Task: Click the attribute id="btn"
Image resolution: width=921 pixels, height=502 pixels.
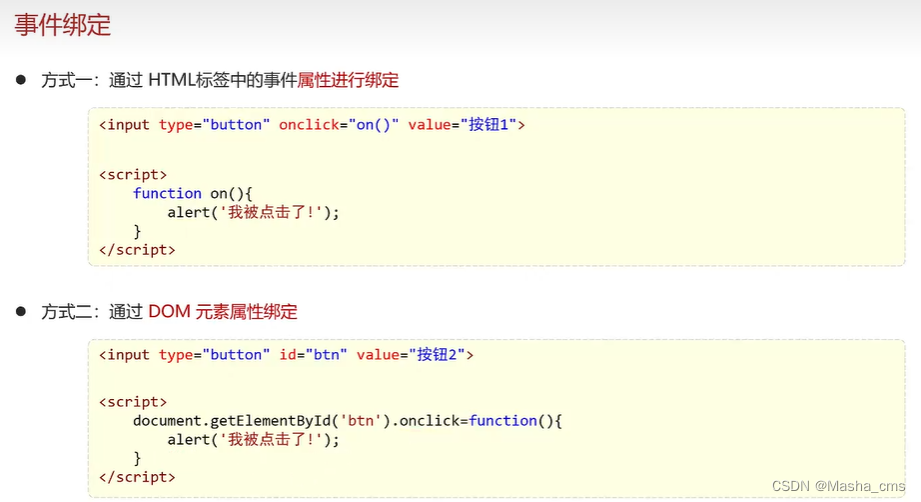Action: [x=313, y=355]
